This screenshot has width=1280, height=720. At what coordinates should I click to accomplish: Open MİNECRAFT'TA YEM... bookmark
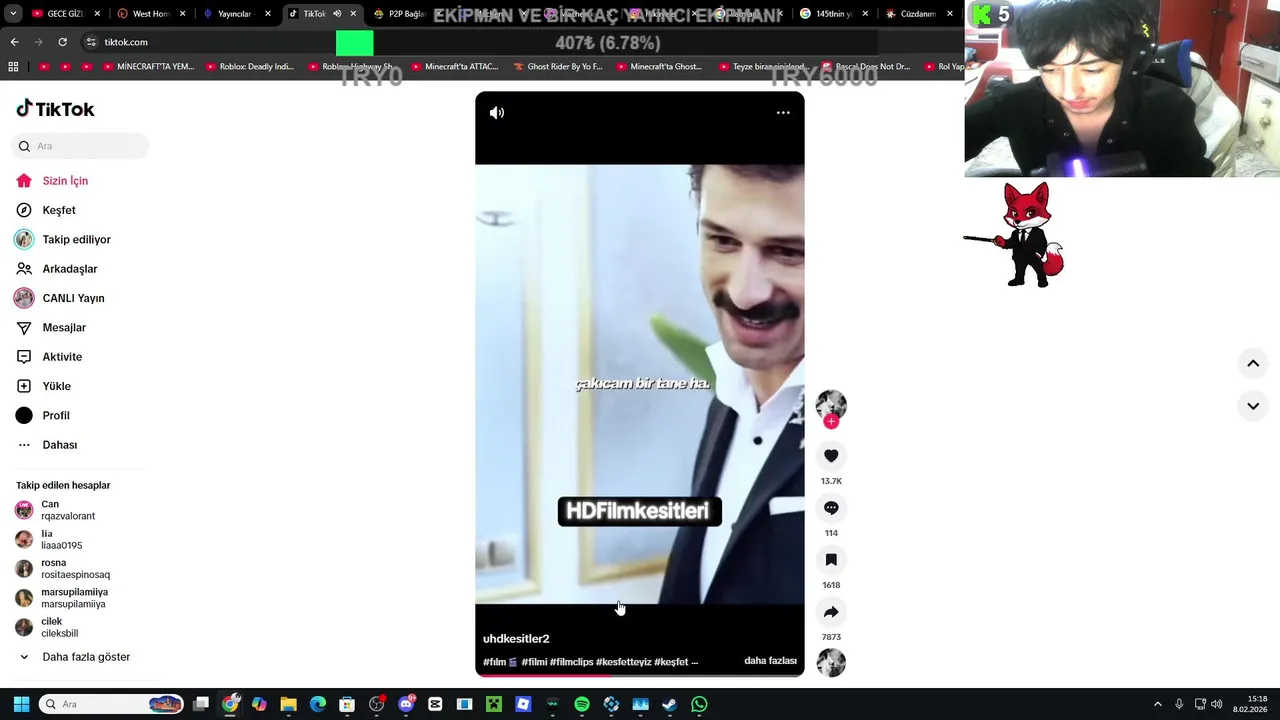click(147, 67)
